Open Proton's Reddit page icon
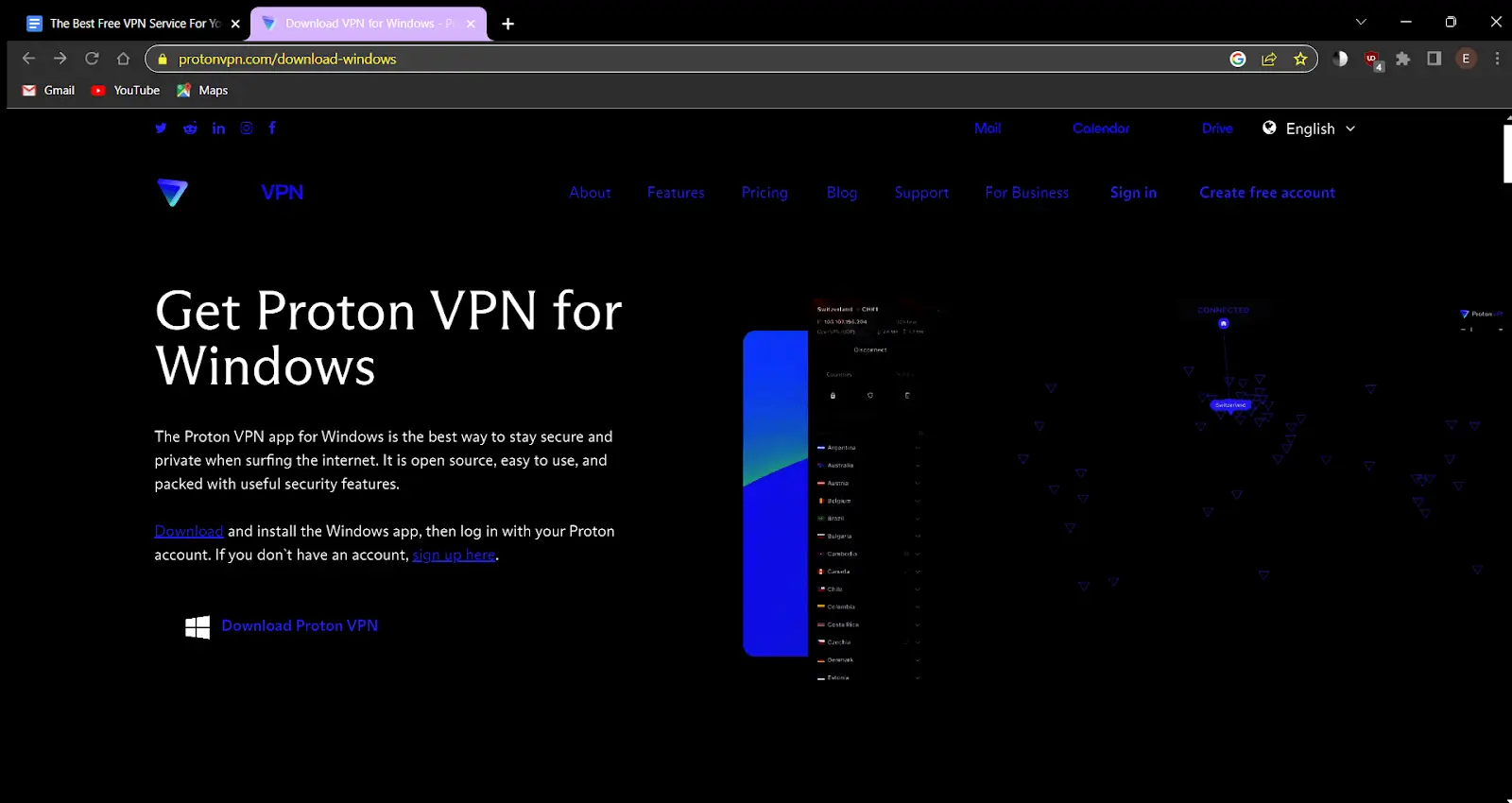 190,128
